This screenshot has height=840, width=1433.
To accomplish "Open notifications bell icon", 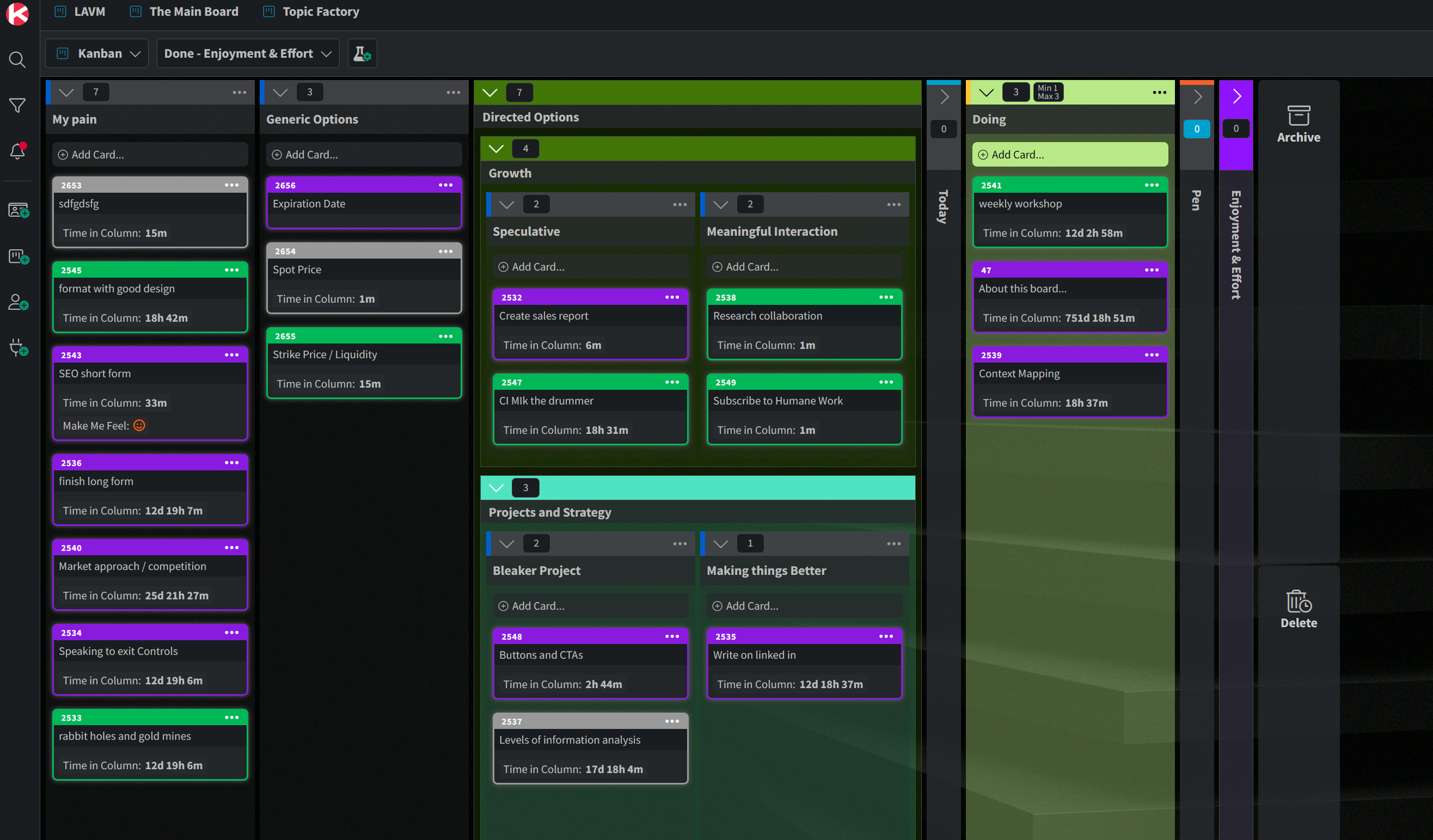I will point(17,151).
